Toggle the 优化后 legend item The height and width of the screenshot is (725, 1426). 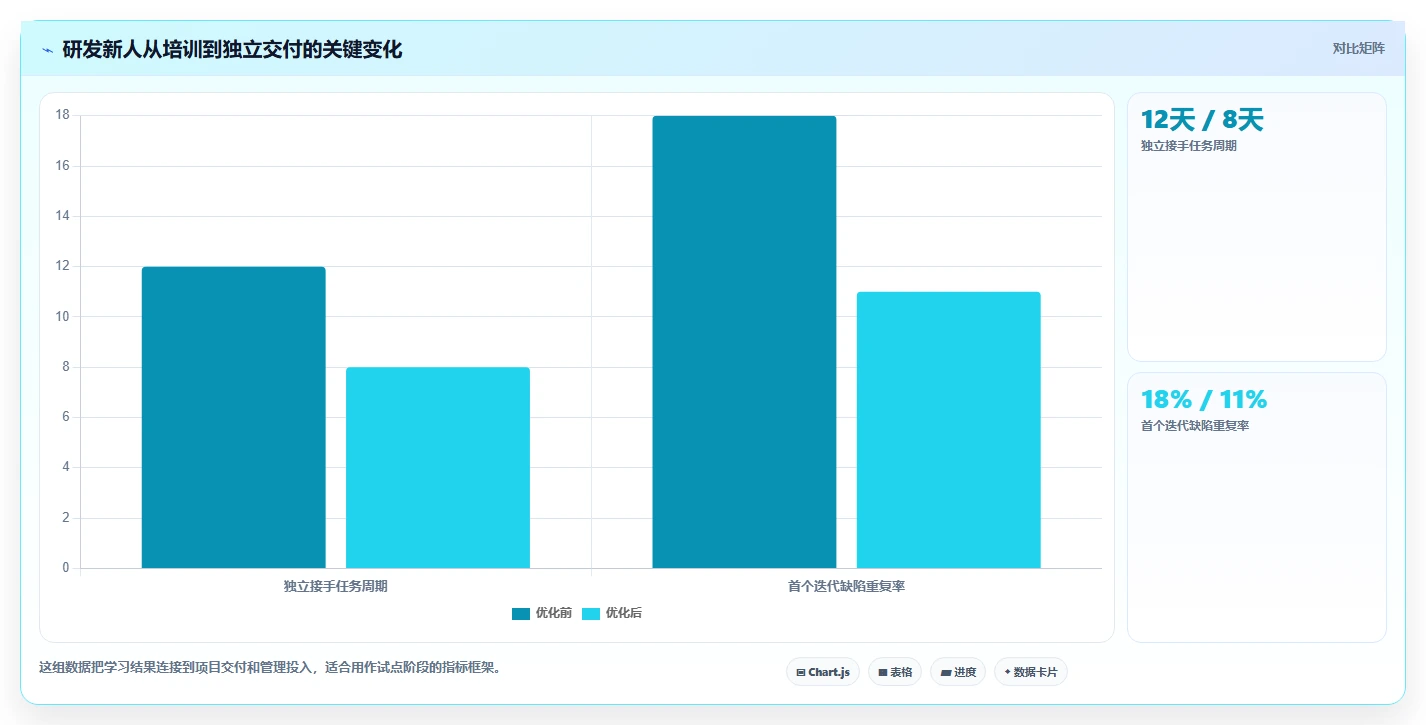(611, 613)
